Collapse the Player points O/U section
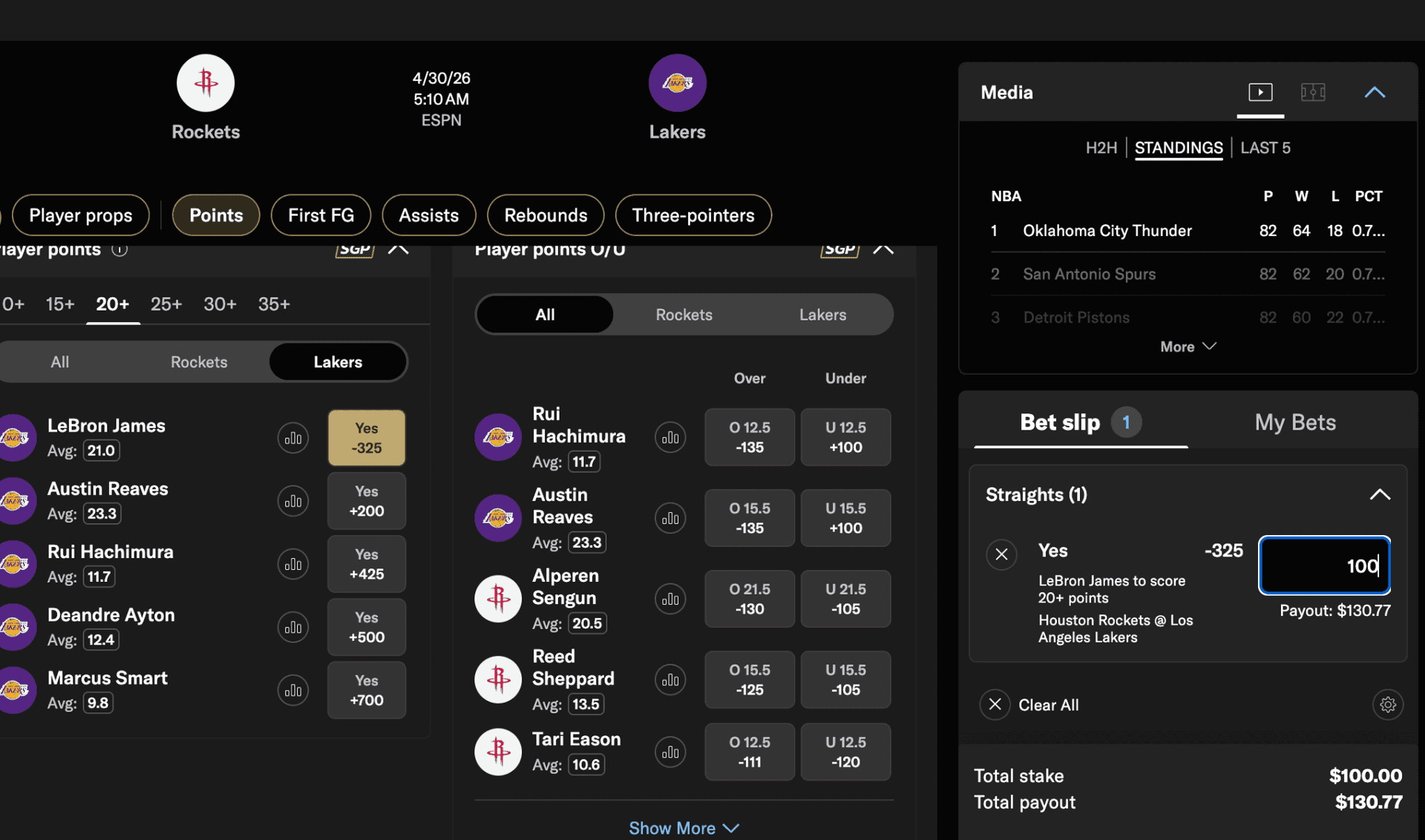This screenshot has width=1425, height=840. pyautogui.click(x=883, y=249)
